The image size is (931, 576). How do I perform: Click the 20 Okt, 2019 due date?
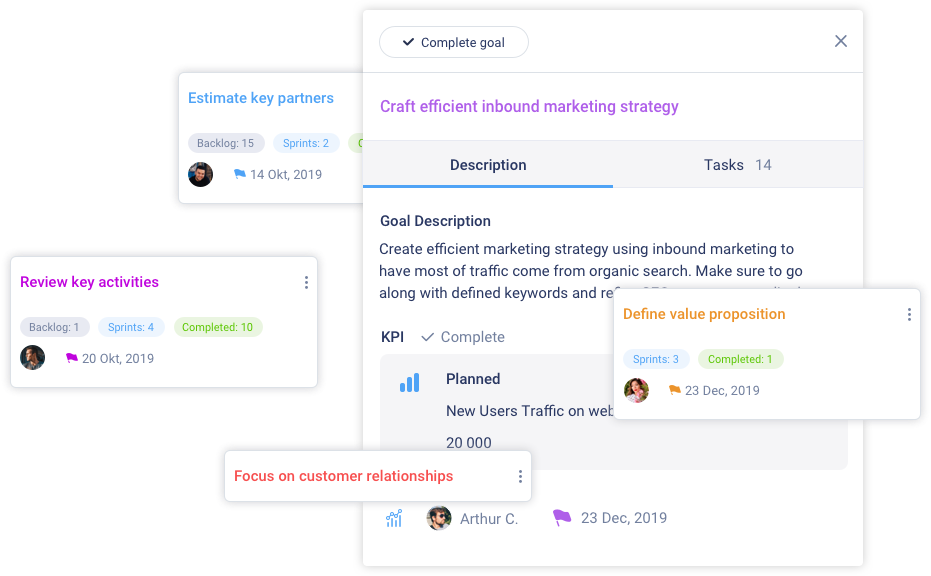(x=118, y=359)
